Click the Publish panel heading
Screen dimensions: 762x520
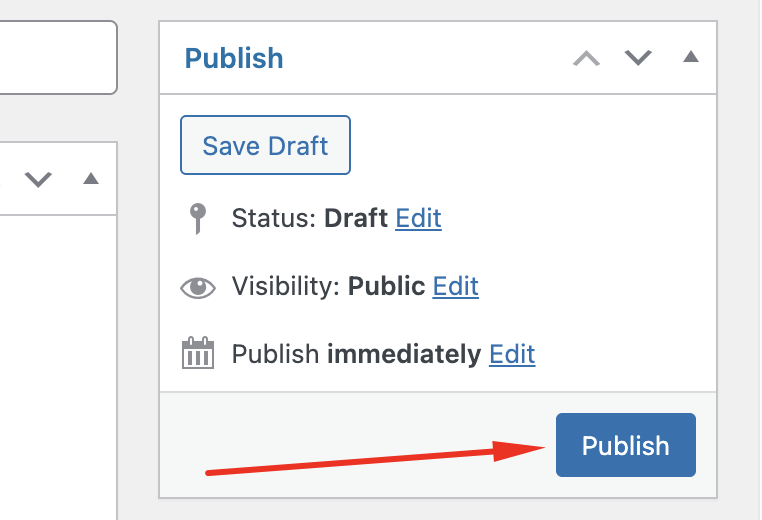point(234,58)
